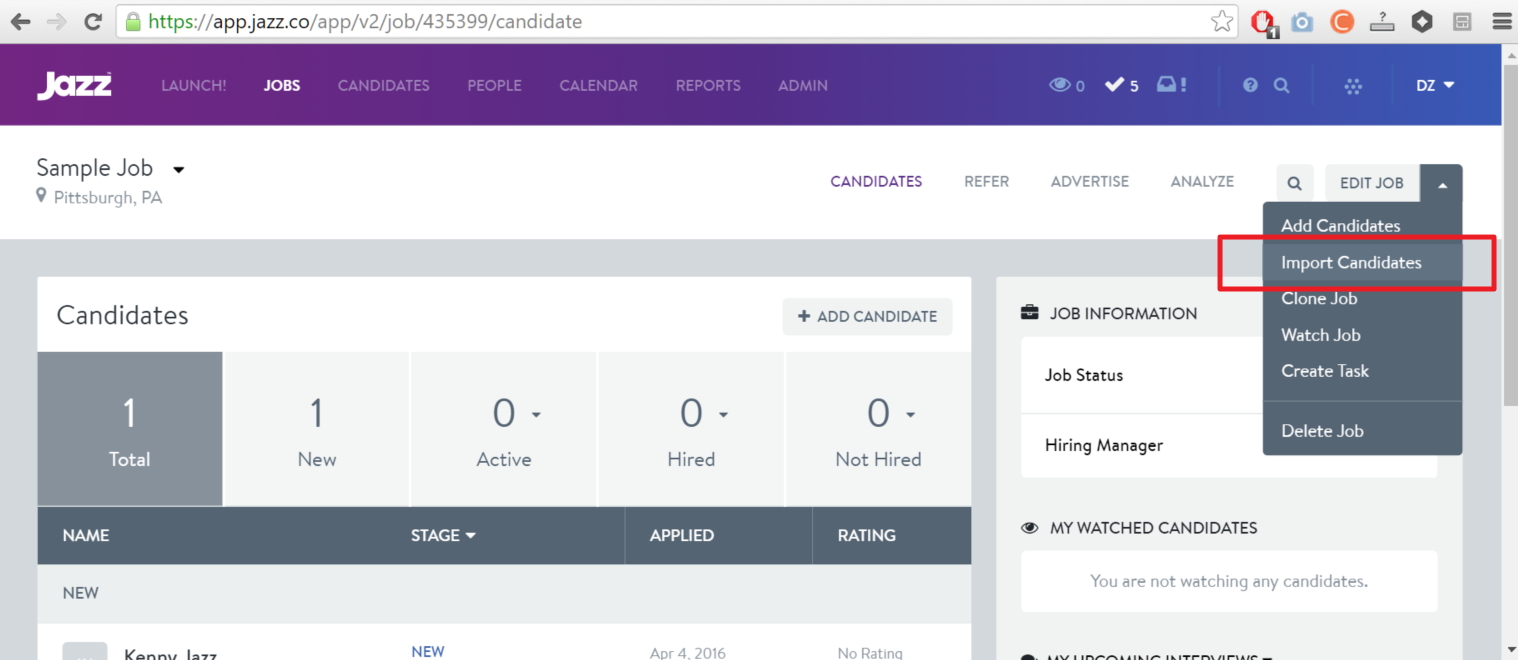Open the apps grid dots icon

[x=1353, y=86]
